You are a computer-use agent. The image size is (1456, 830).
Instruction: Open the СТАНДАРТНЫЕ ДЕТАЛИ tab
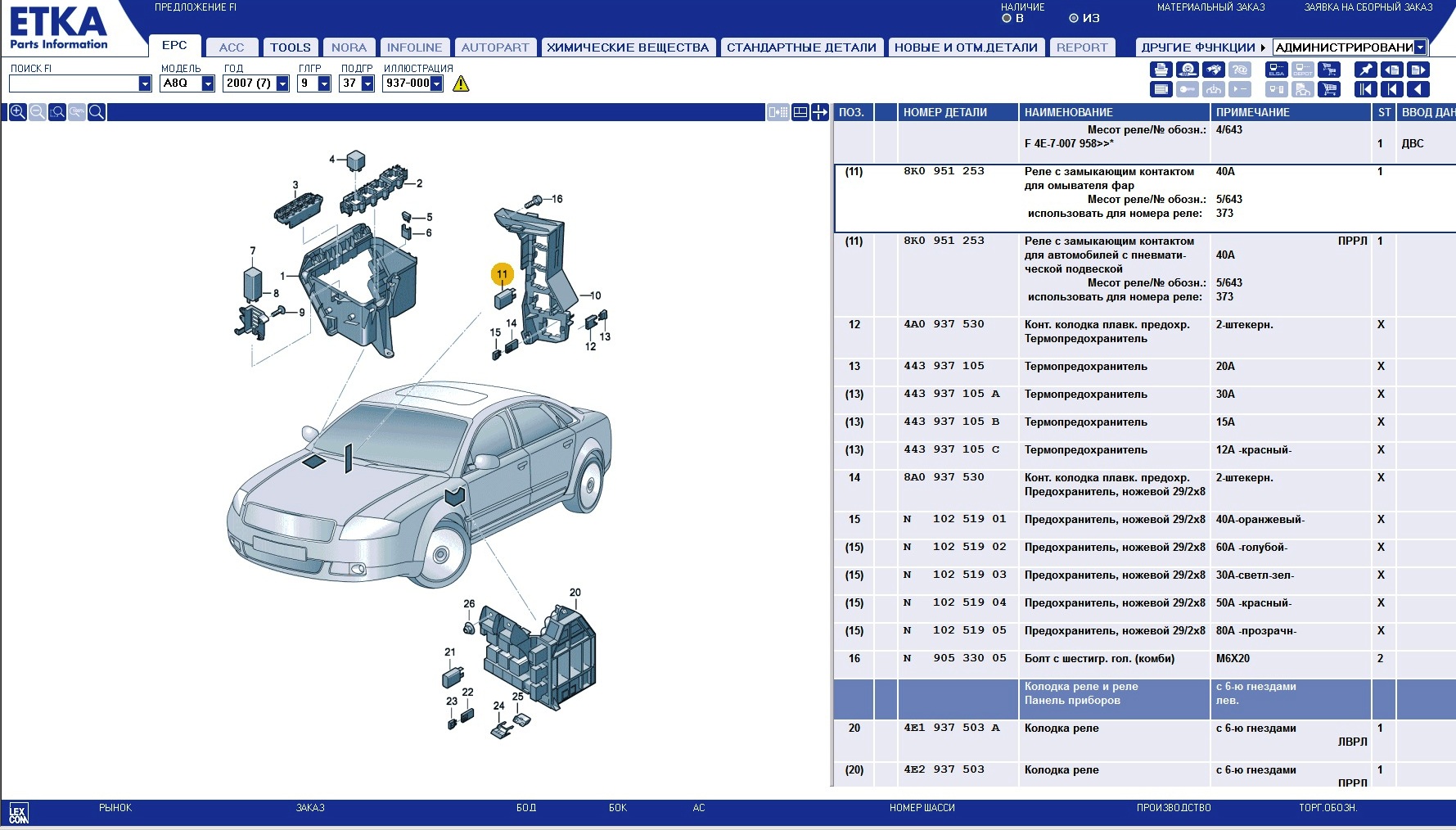pos(801,47)
